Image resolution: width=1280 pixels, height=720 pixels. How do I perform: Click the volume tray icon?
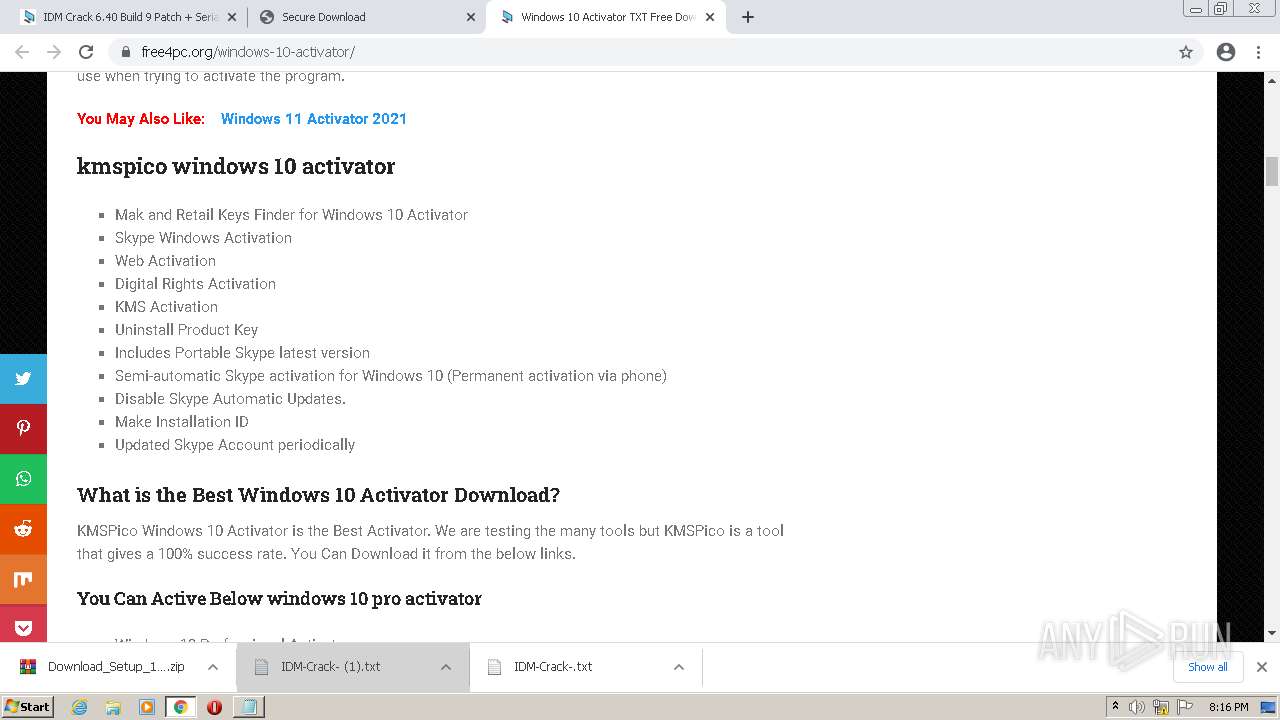pos(1137,707)
